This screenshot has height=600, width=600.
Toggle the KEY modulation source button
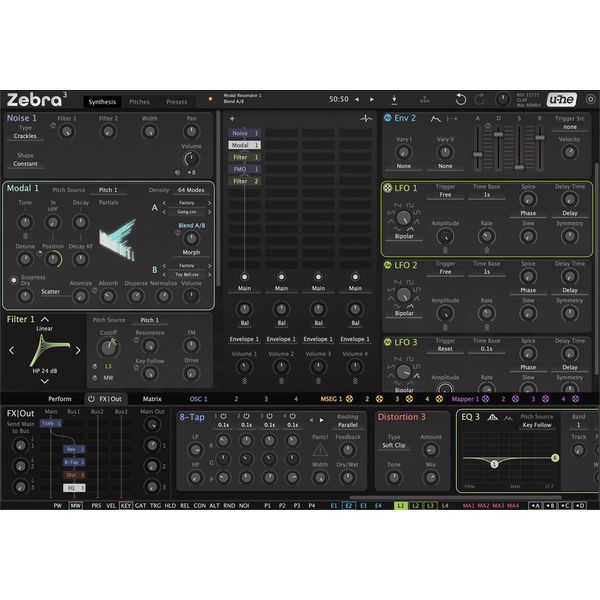[125, 506]
